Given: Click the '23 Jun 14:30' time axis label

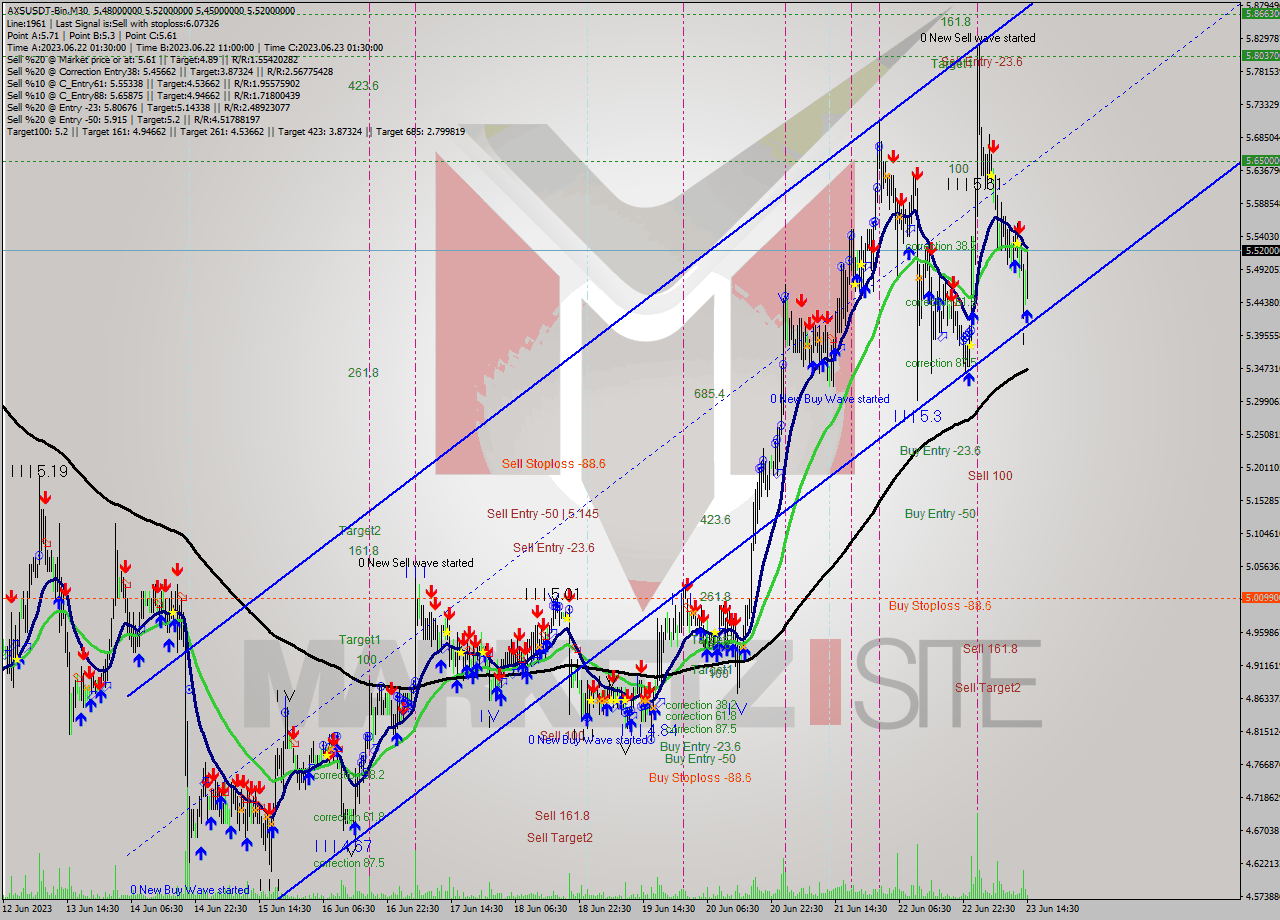Looking at the screenshot, I should tap(1052, 909).
